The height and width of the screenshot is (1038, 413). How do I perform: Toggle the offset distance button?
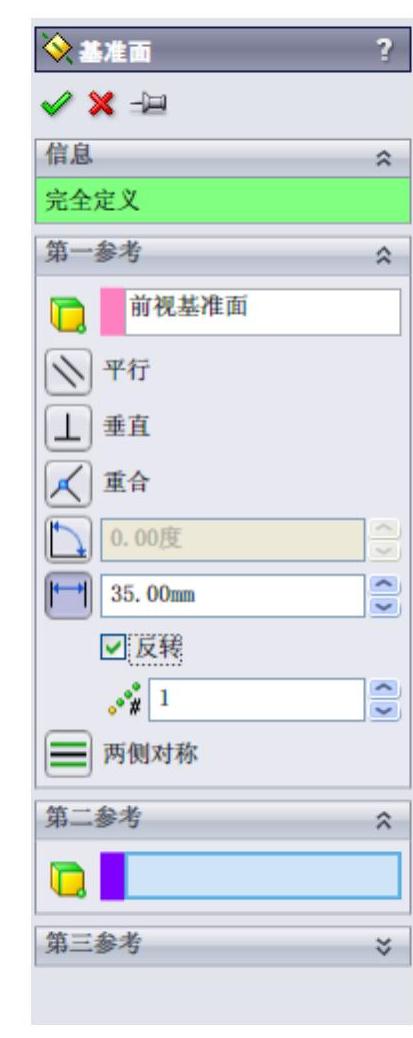pos(68,596)
